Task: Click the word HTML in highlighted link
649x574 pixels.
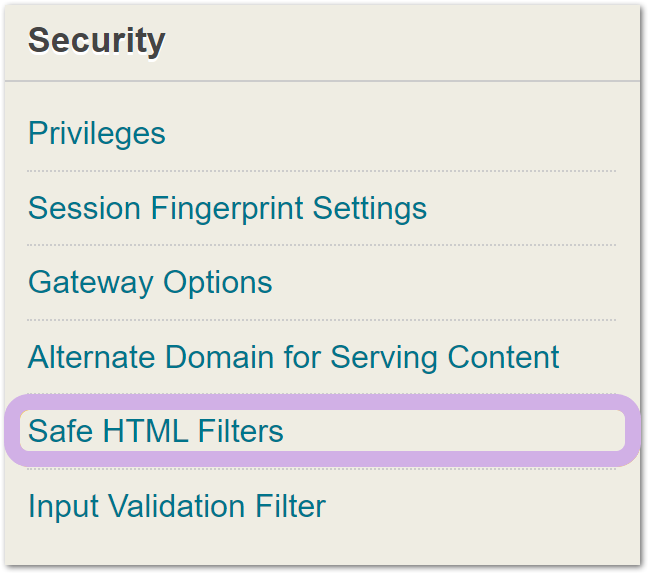Action: click(x=145, y=431)
